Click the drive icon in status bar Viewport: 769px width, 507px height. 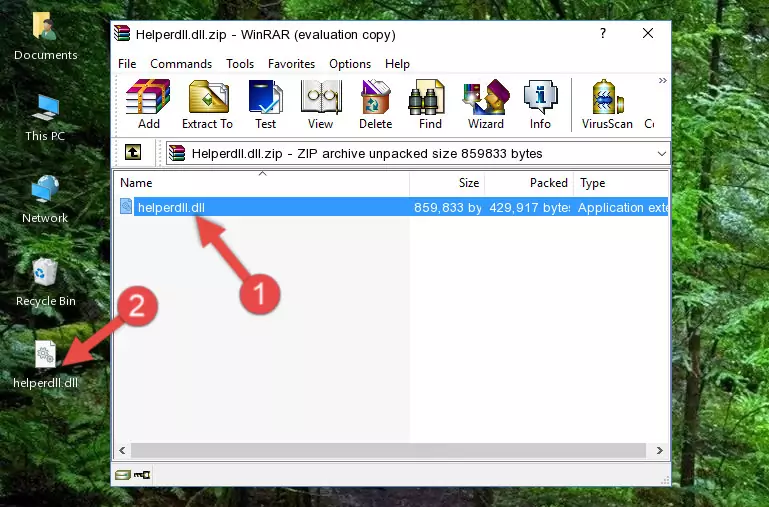[123, 475]
